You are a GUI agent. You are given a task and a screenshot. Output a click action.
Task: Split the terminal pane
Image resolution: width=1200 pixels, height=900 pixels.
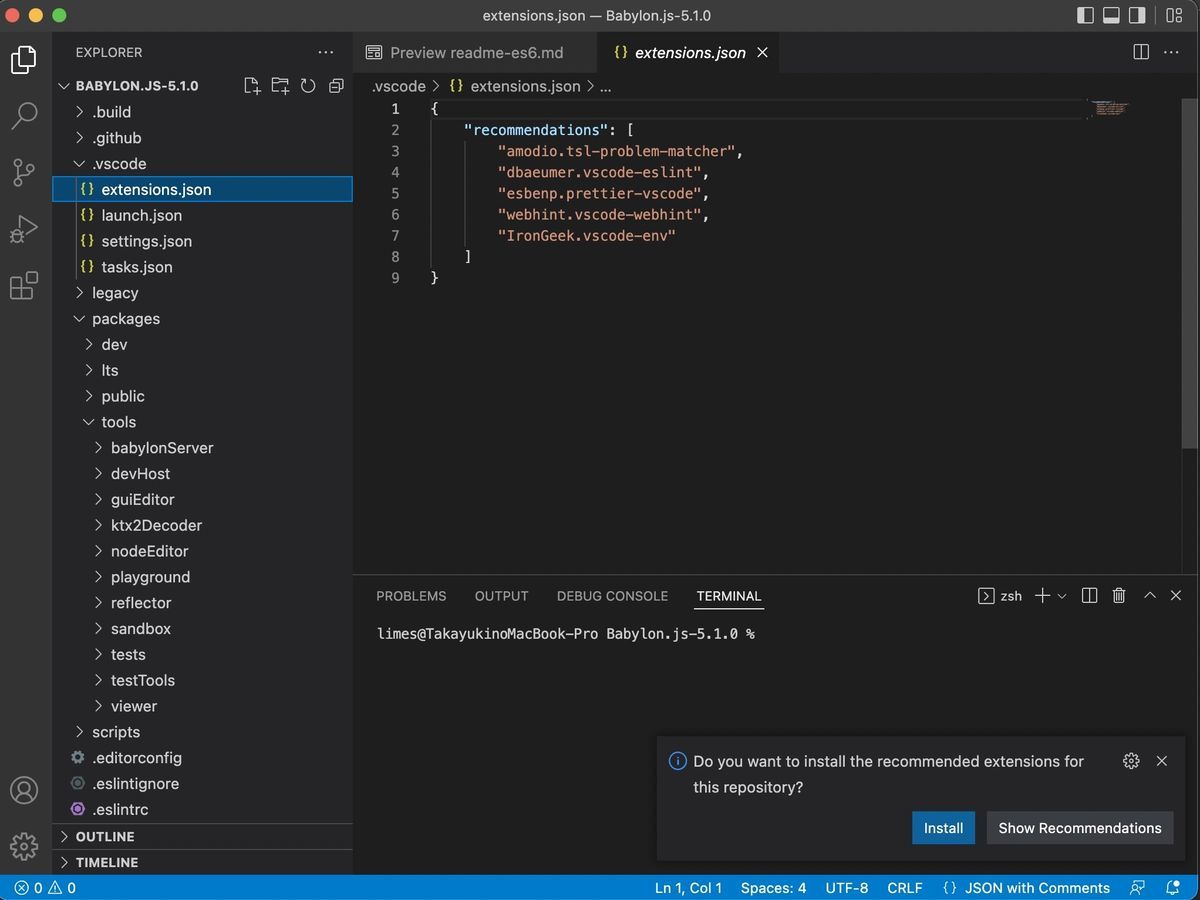tap(1089, 595)
